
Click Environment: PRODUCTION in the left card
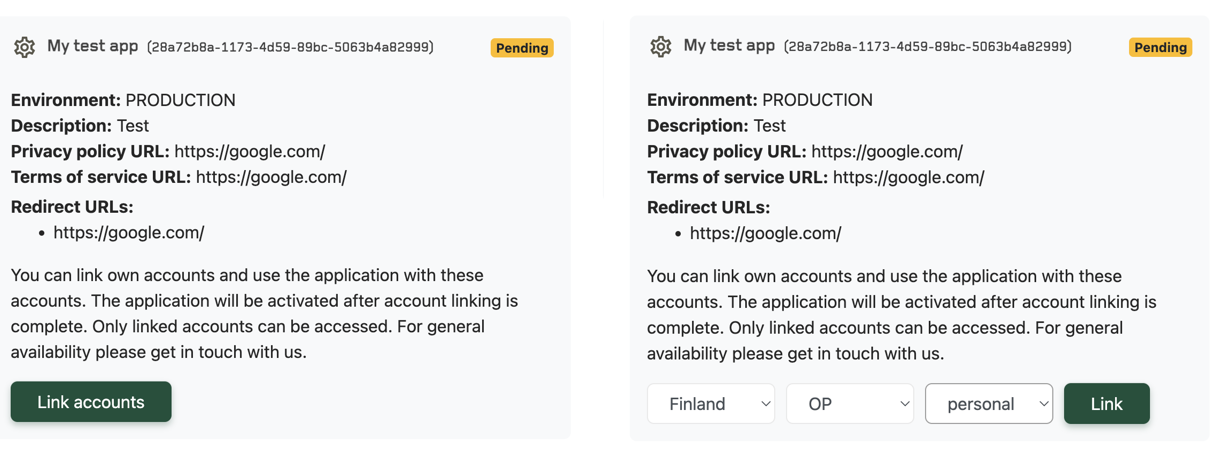click(124, 100)
